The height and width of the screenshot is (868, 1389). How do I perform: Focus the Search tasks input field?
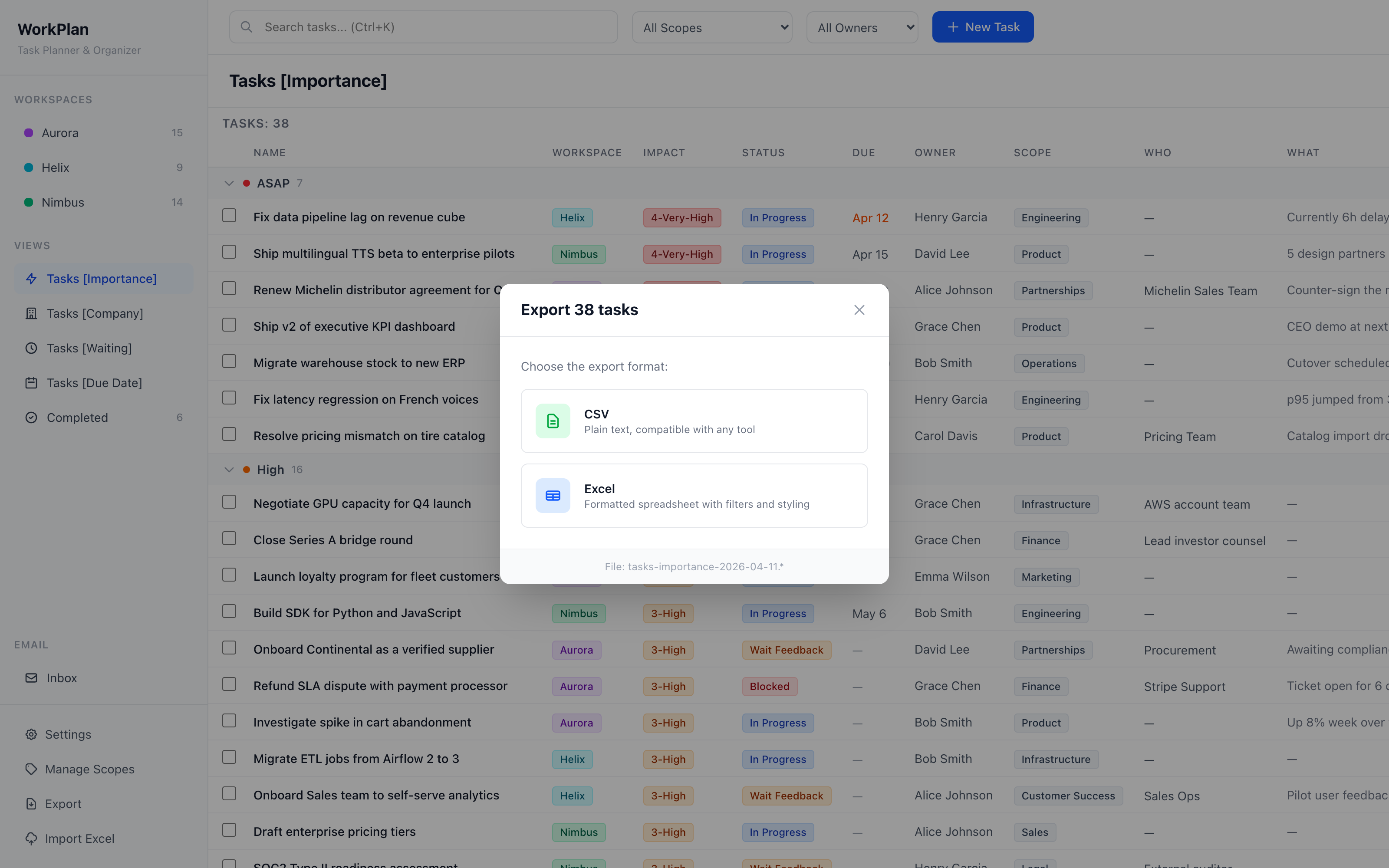point(424,27)
